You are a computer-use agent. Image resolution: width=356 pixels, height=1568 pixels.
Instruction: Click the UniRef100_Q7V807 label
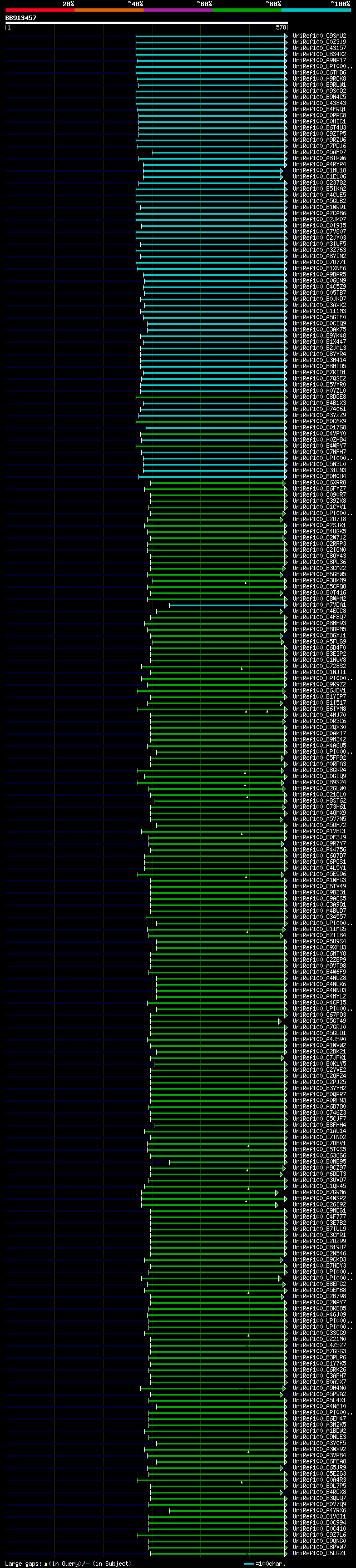(x=319, y=231)
